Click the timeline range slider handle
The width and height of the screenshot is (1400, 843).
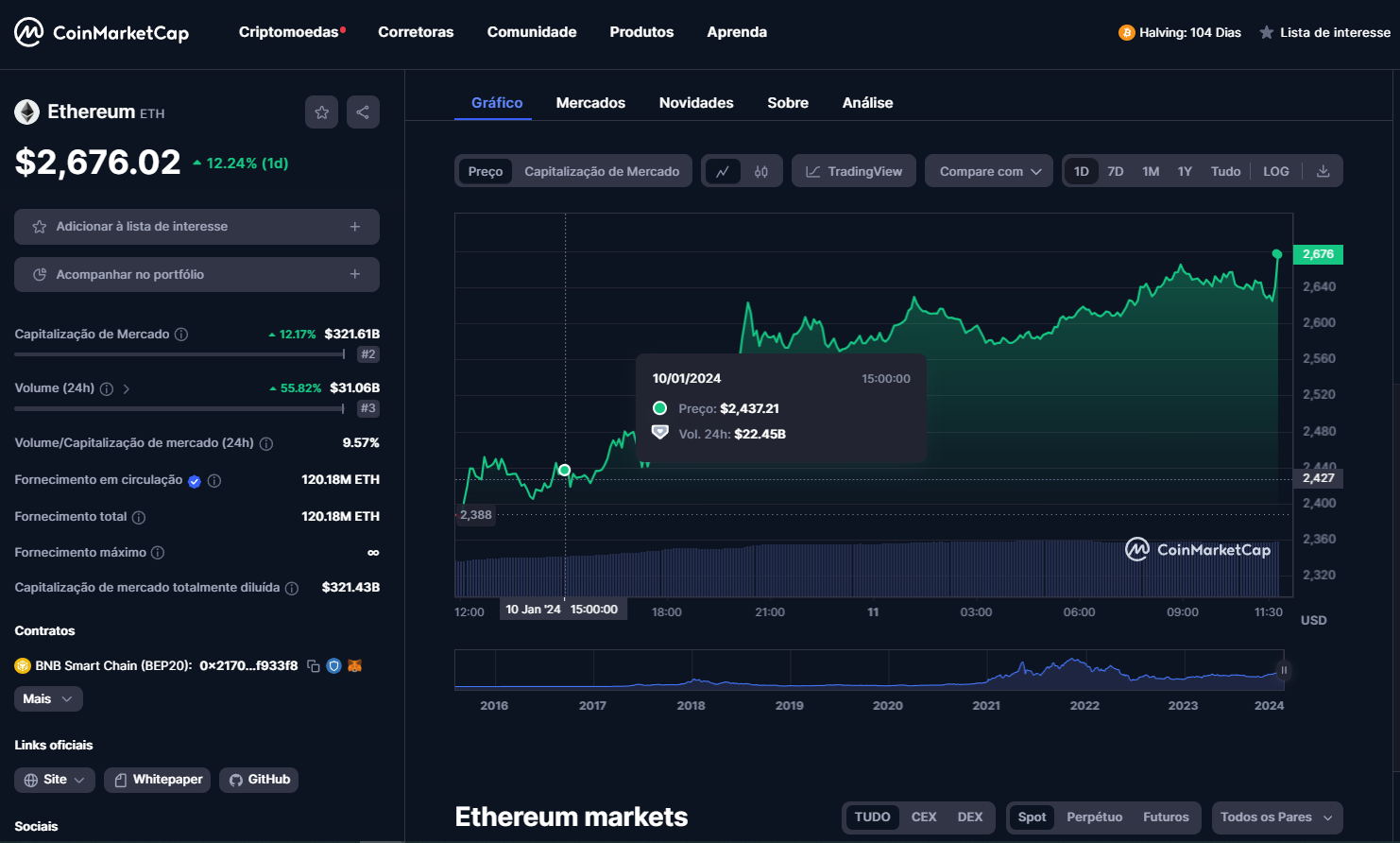click(x=1284, y=670)
